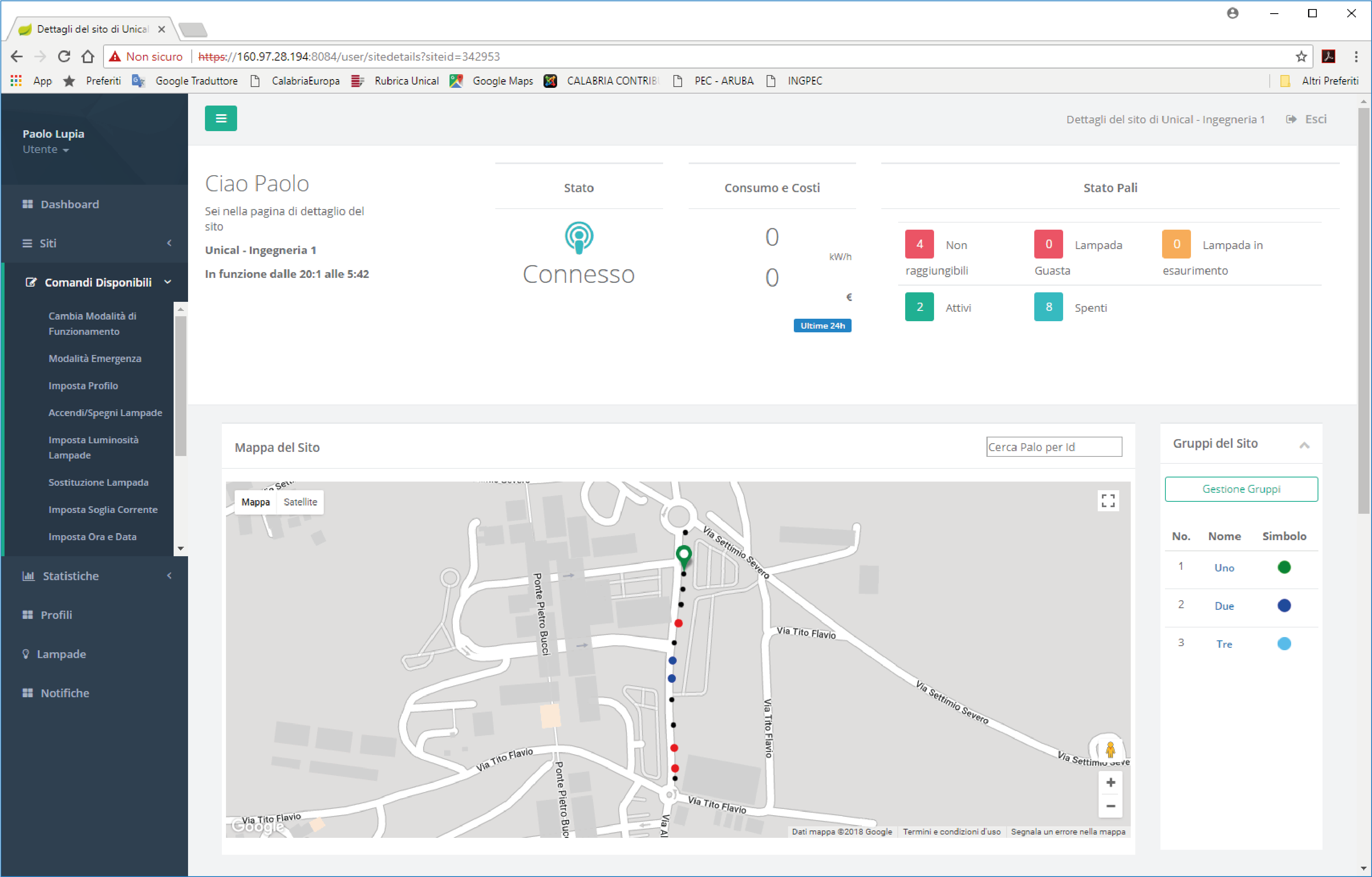Go to browser home page icon

click(x=88, y=56)
